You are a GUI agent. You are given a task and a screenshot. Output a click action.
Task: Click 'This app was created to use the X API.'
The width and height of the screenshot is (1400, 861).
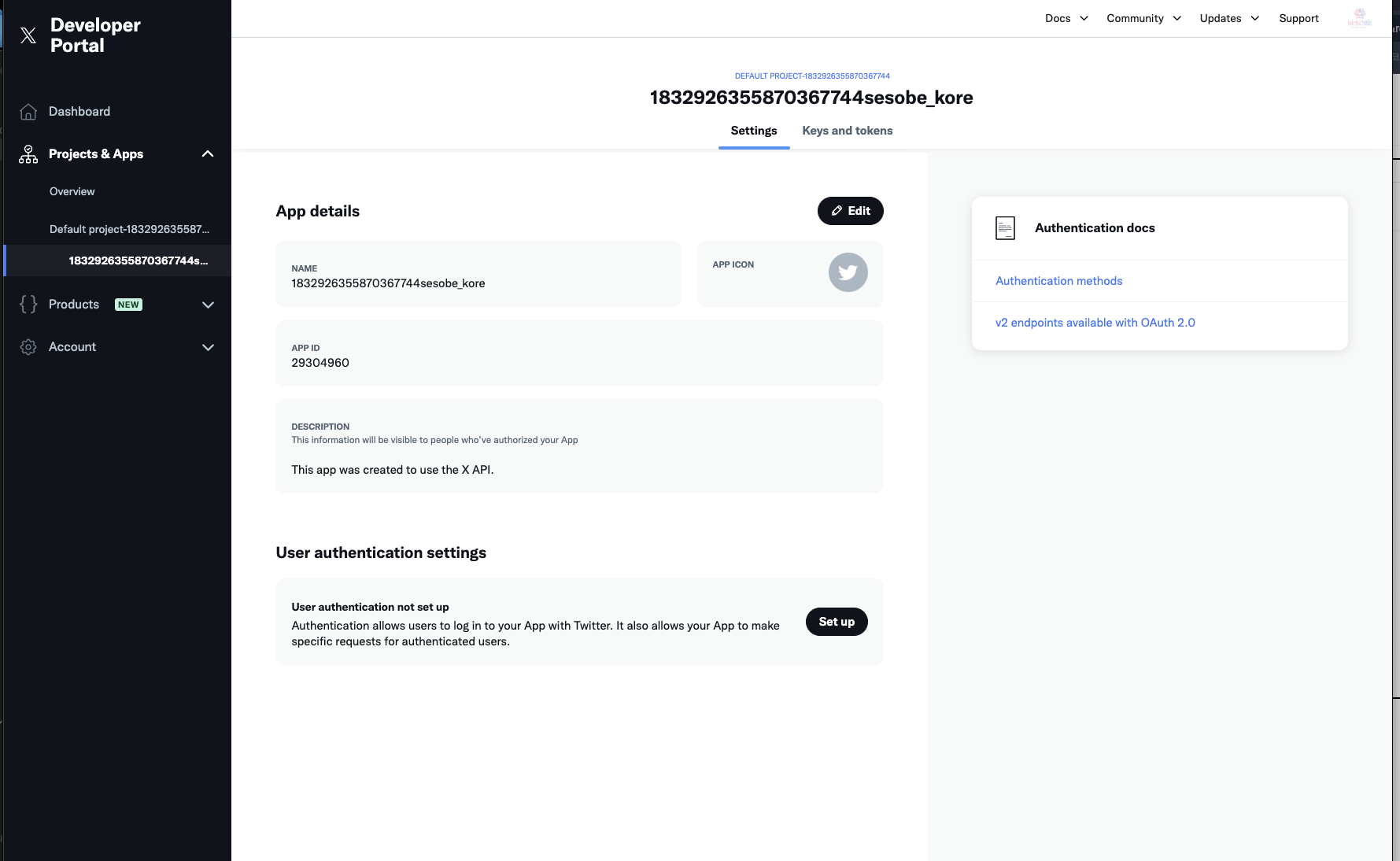click(393, 470)
